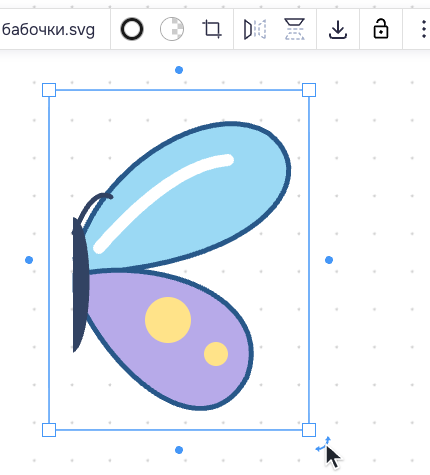Viewport: 430px width, 475px height.
Task: Grab the bottom-right corner selection handle
Action: coord(309,430)
